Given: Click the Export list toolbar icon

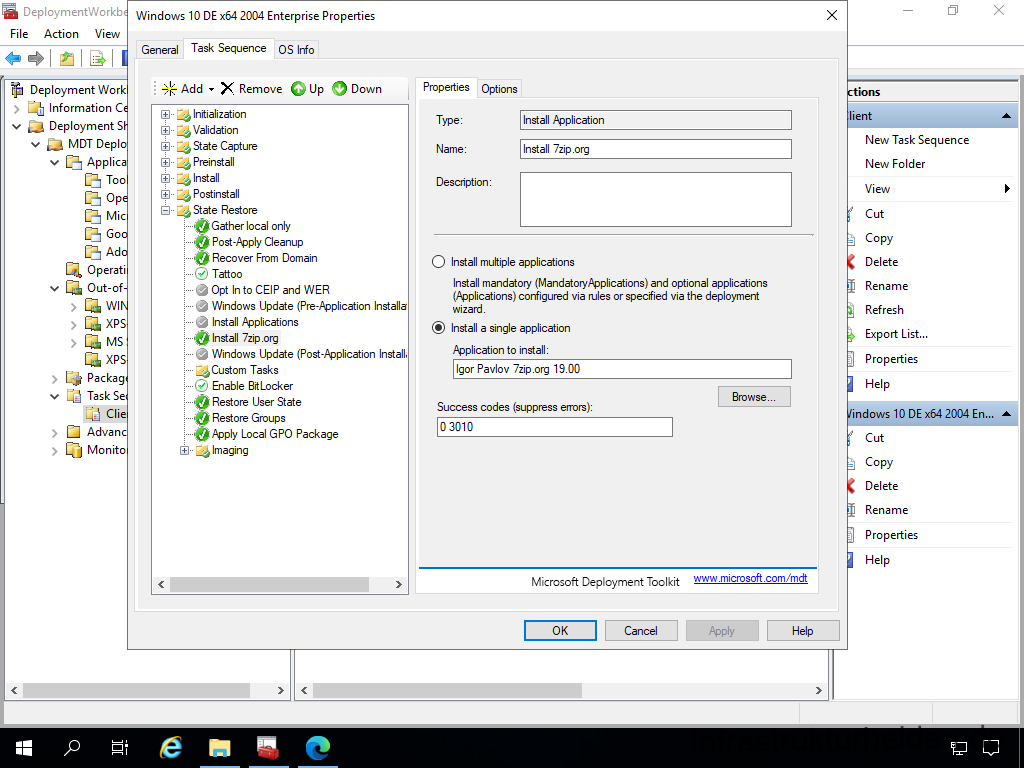Looking at the screenshot, I should 98,59.
